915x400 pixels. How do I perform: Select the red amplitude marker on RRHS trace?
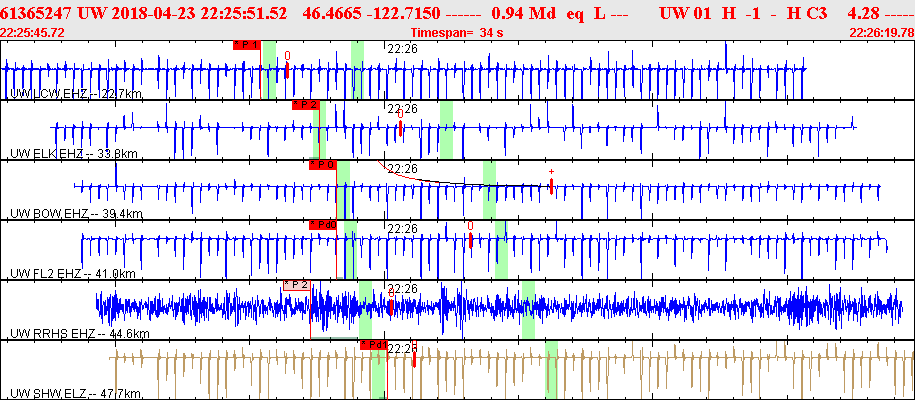(x=391, y=305)
